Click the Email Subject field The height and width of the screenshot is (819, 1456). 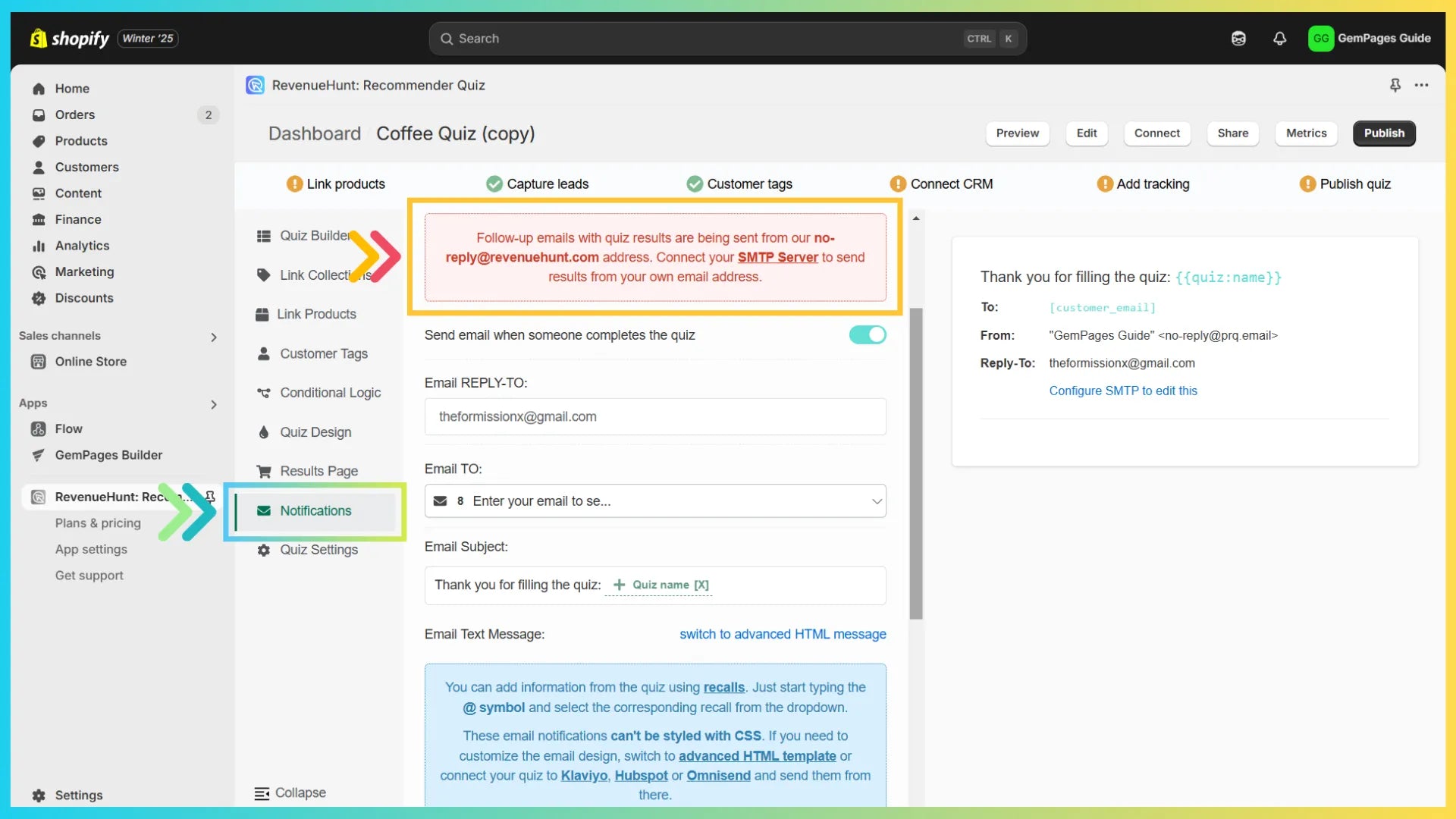(655, 585)
